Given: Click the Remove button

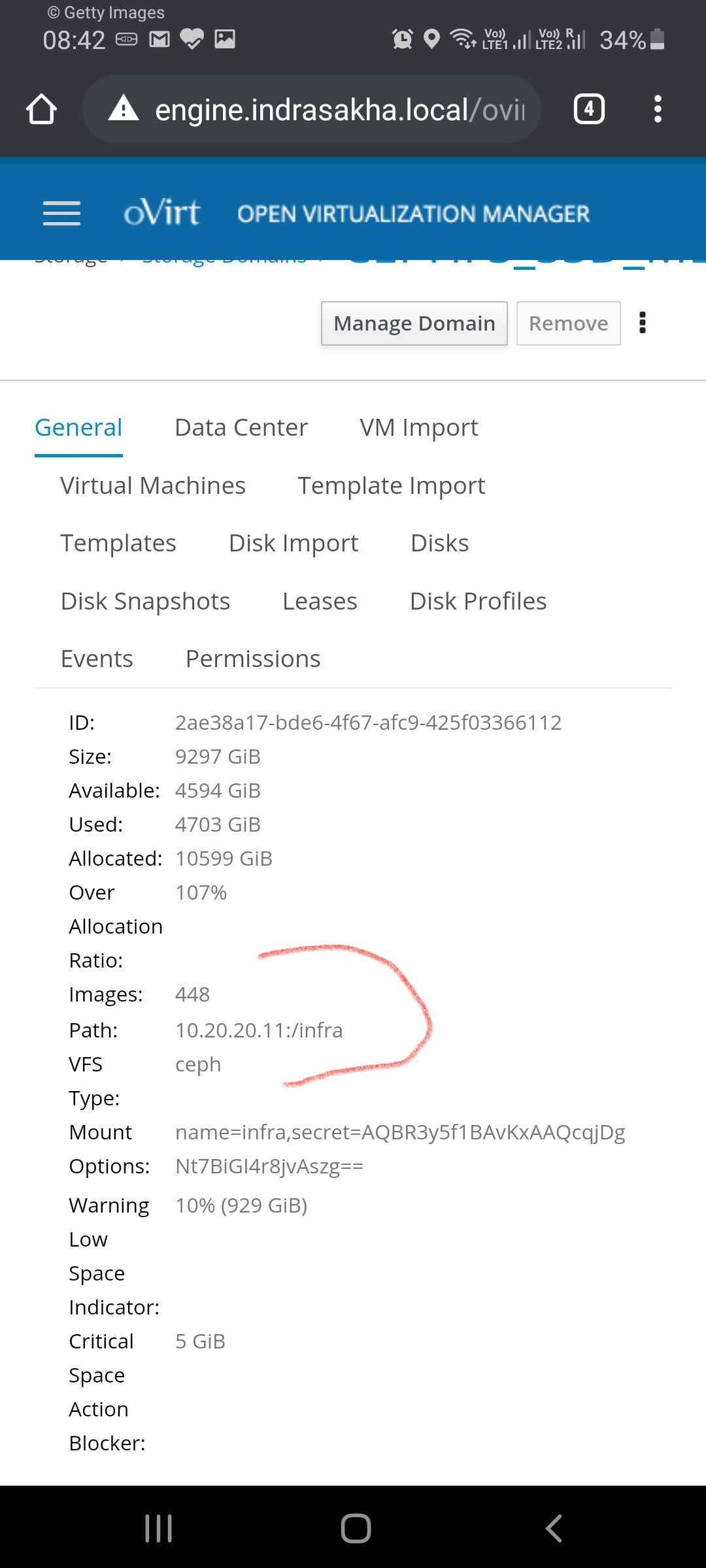Looking at the screenshot, I should (x=568, y=323).
